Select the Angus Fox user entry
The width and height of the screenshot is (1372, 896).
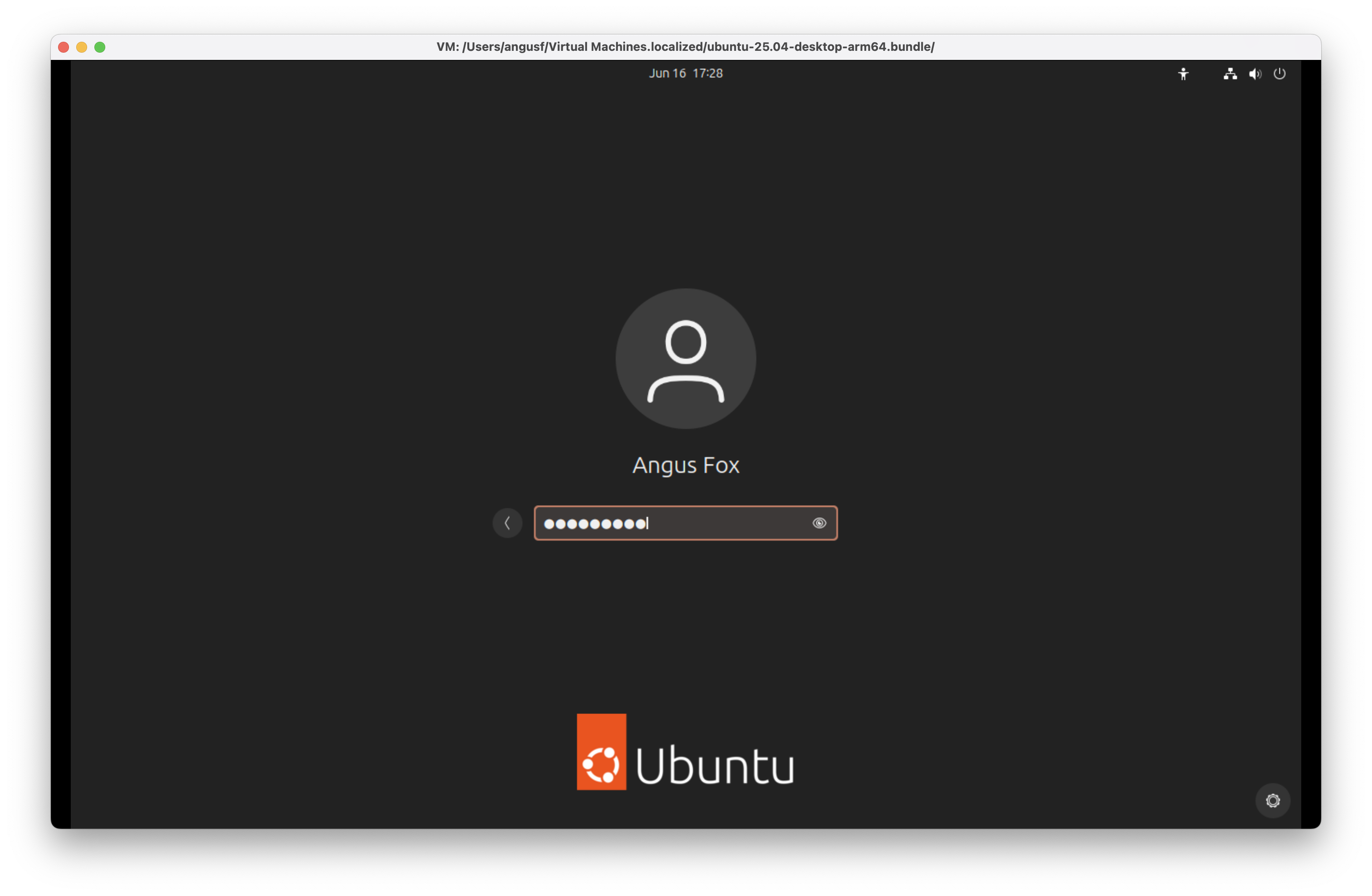click(686, 465)
